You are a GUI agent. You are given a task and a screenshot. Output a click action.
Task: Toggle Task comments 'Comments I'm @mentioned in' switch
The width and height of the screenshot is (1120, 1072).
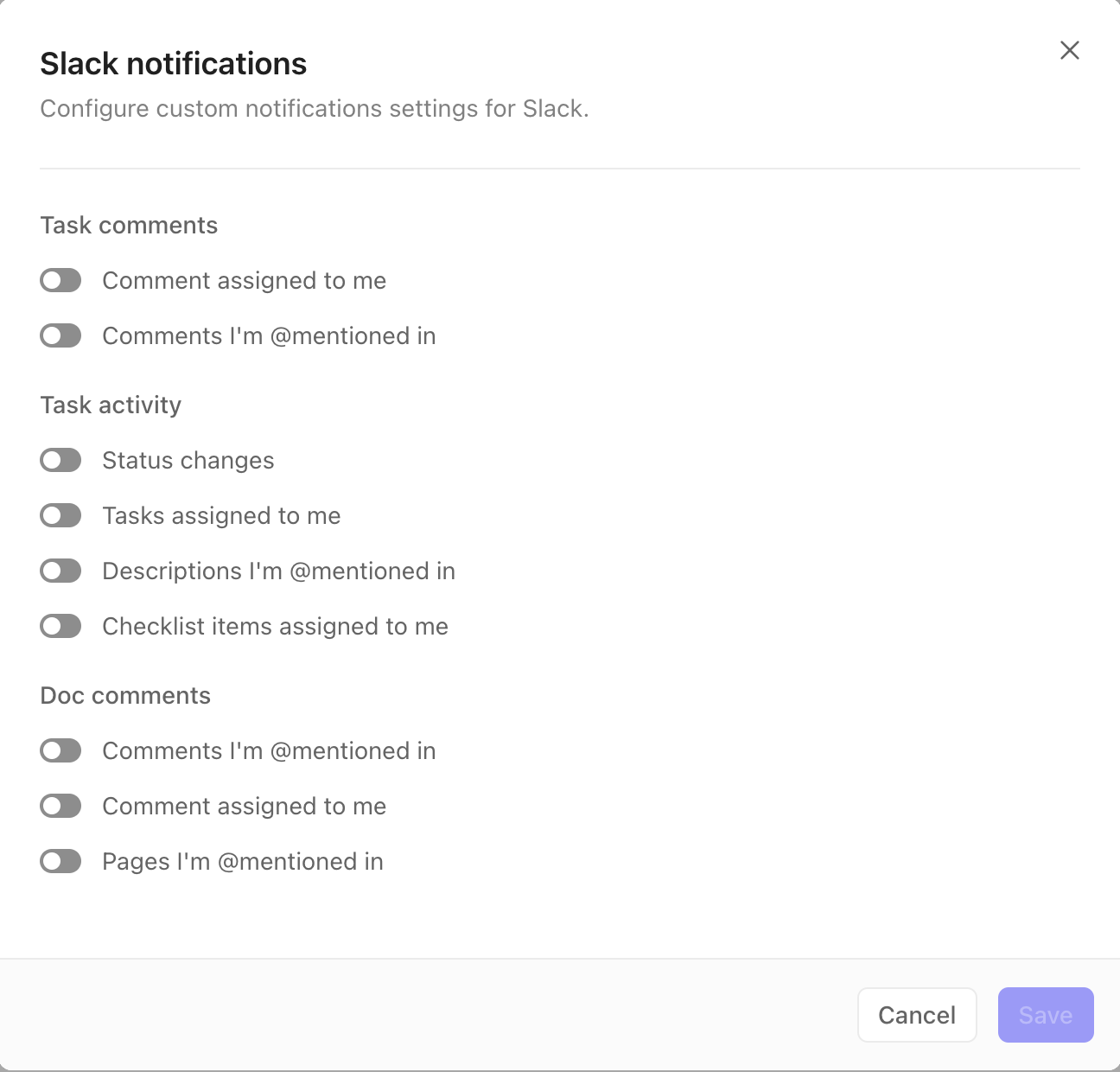60,335
